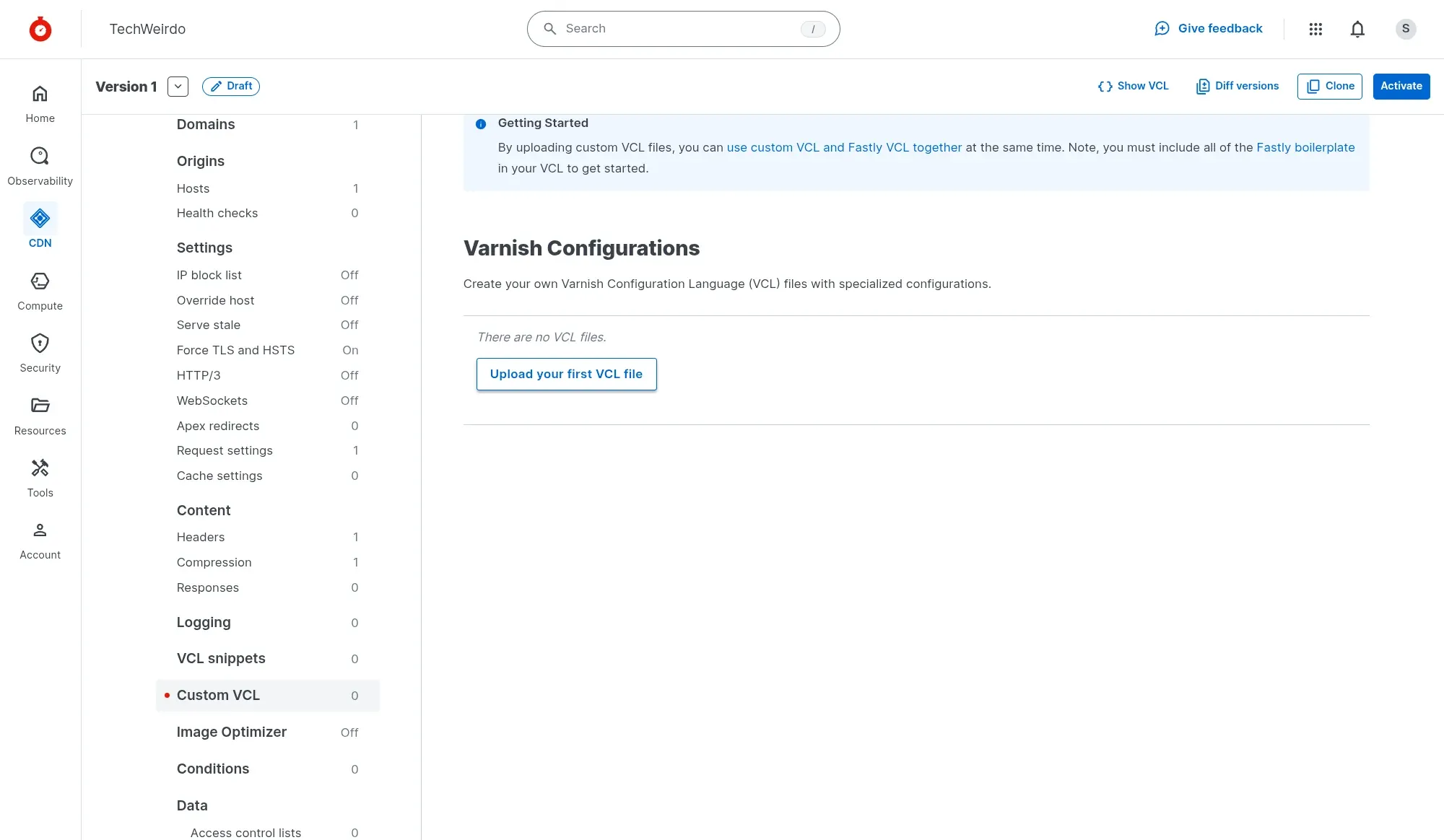Select the Settings section heading
Image resolution: width=1444 pixels, height=840 pixels.
204,248
